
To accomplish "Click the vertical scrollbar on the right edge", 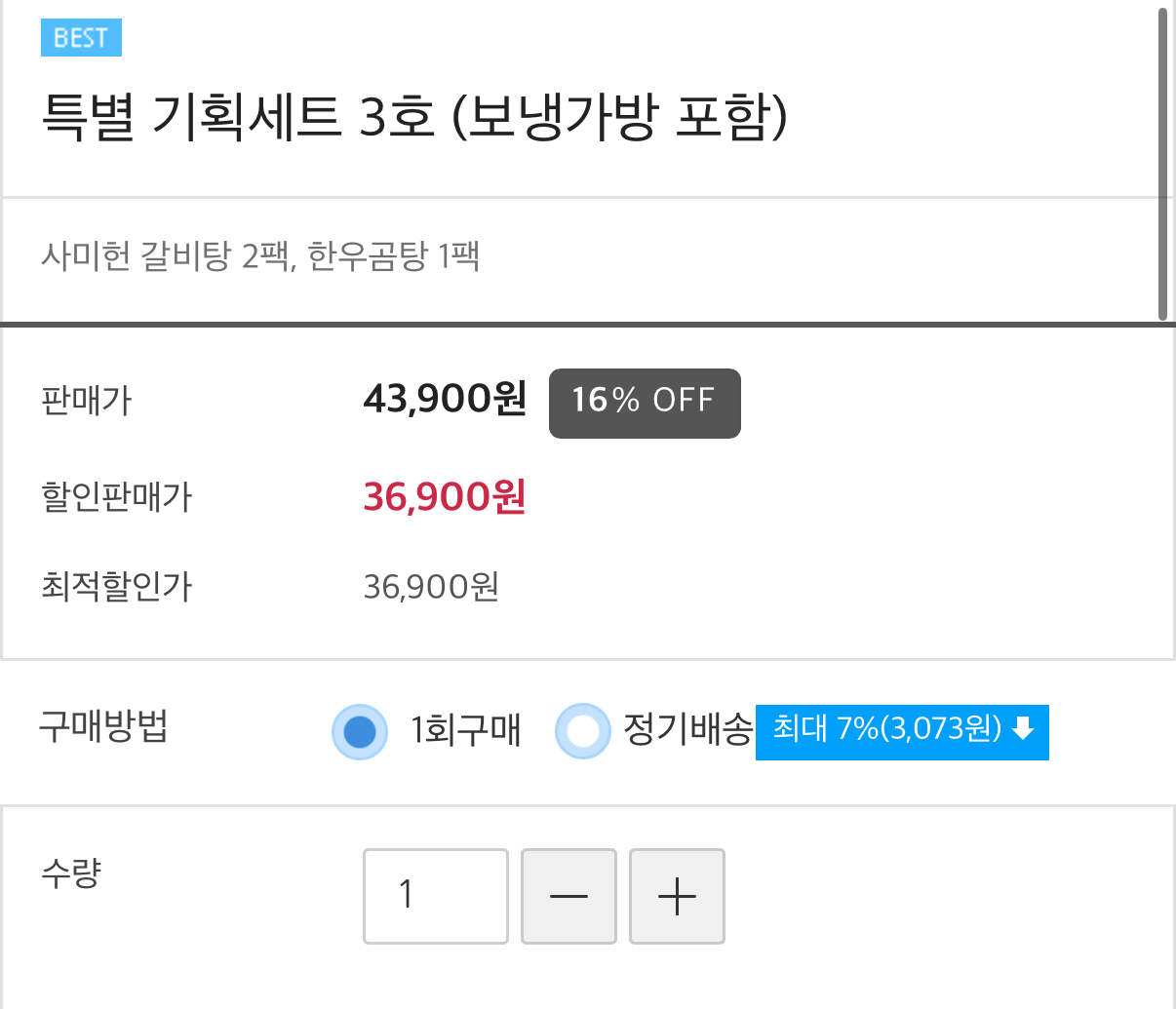I will tap(1162, 164).
